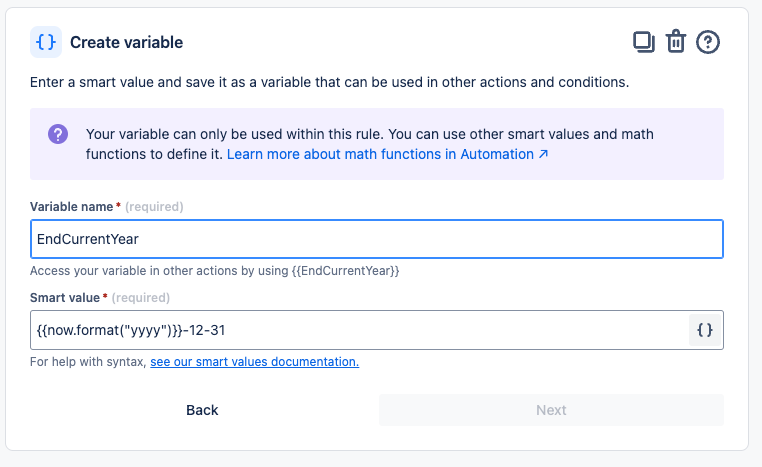The width and height of the screenshot is (762, 467).
Task: Open the smart value picker braces button
Action: coord(705,330)
